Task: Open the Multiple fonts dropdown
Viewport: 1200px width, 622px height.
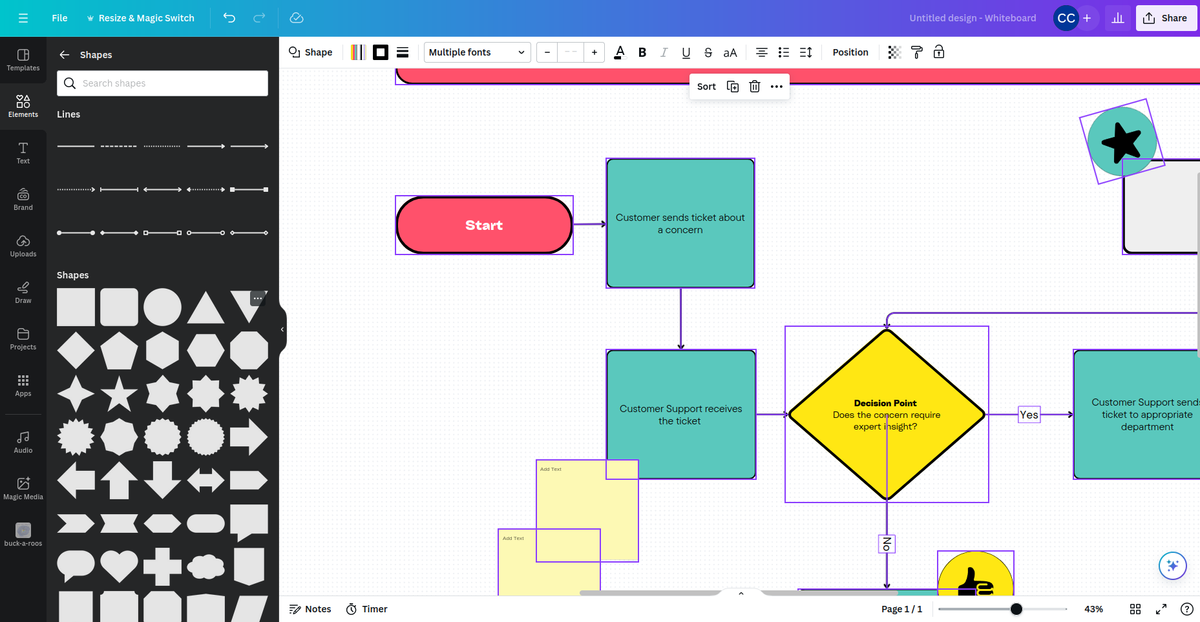Action: (x=477, y=52)
